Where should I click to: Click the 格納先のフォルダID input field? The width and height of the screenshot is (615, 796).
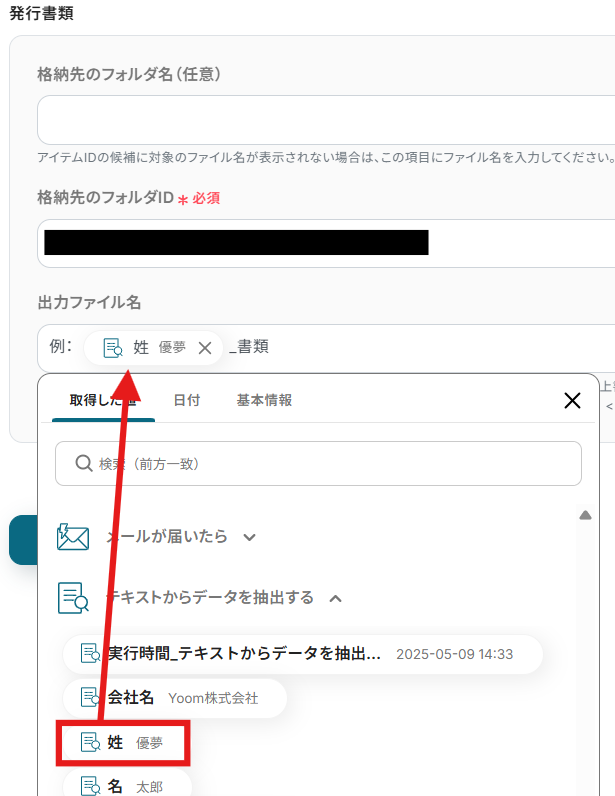[326, 243]
